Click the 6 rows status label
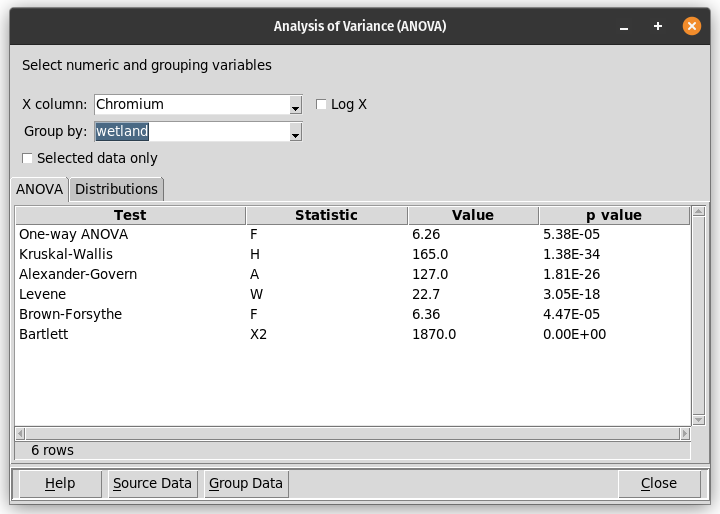 pos(52,450)
